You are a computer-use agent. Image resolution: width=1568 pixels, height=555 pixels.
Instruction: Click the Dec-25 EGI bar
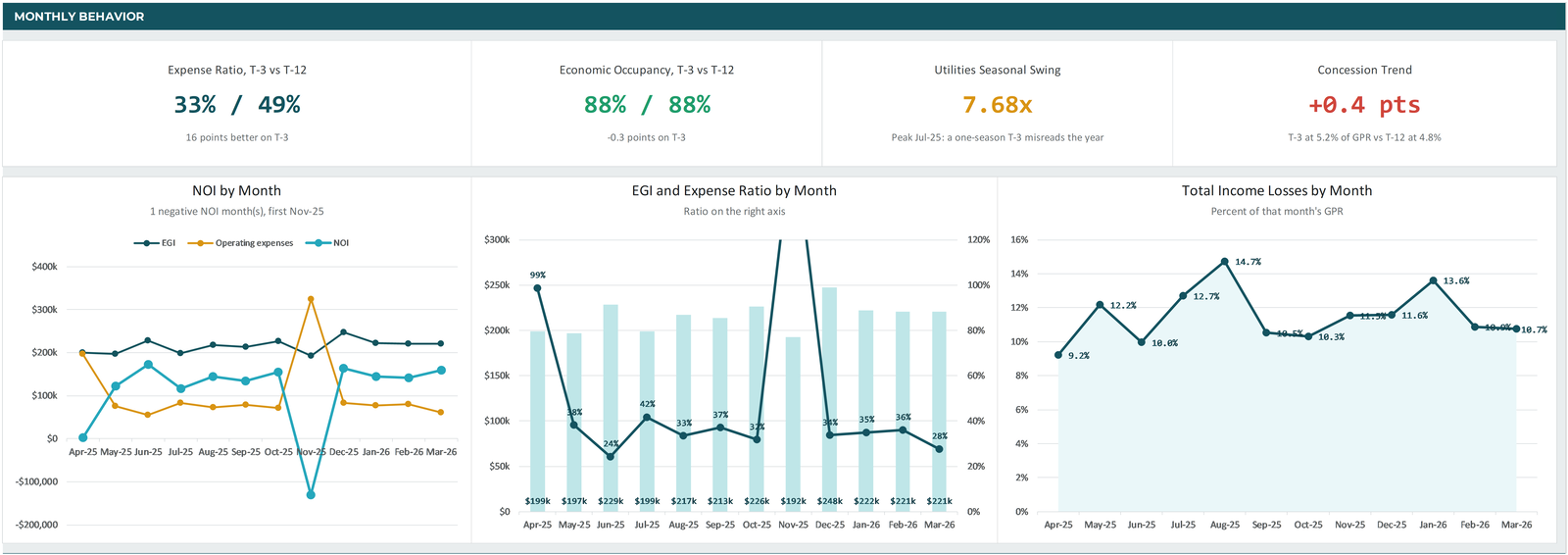(x=830, y=399)
